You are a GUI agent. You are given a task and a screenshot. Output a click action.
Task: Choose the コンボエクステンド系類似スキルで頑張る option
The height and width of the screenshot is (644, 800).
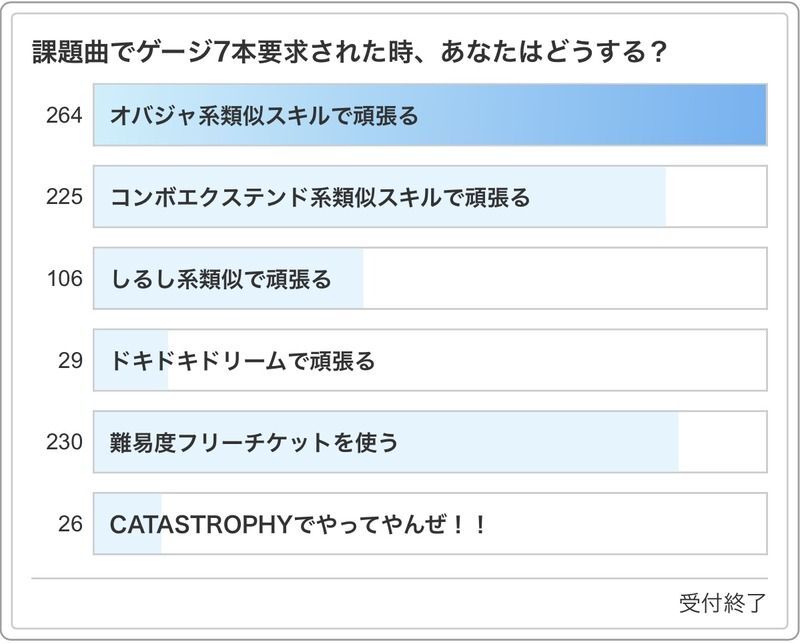tap(320, 197)
